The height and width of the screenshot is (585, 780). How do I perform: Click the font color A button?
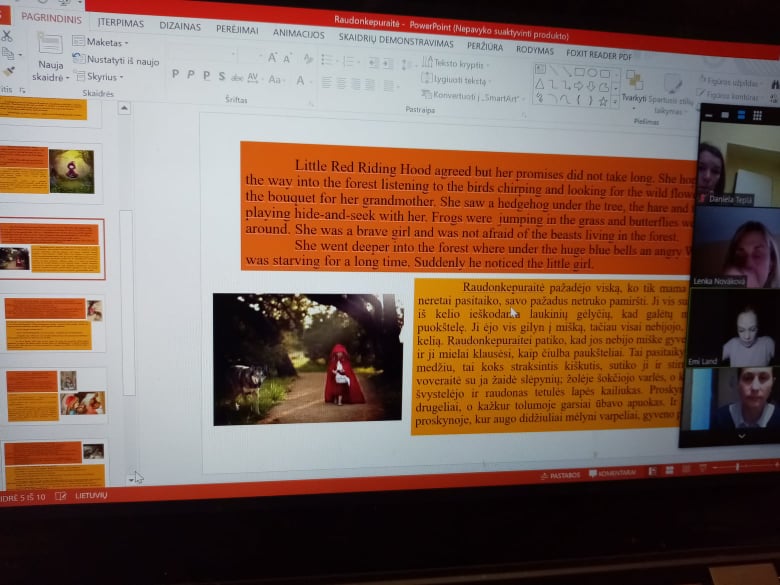click(300, 80)
